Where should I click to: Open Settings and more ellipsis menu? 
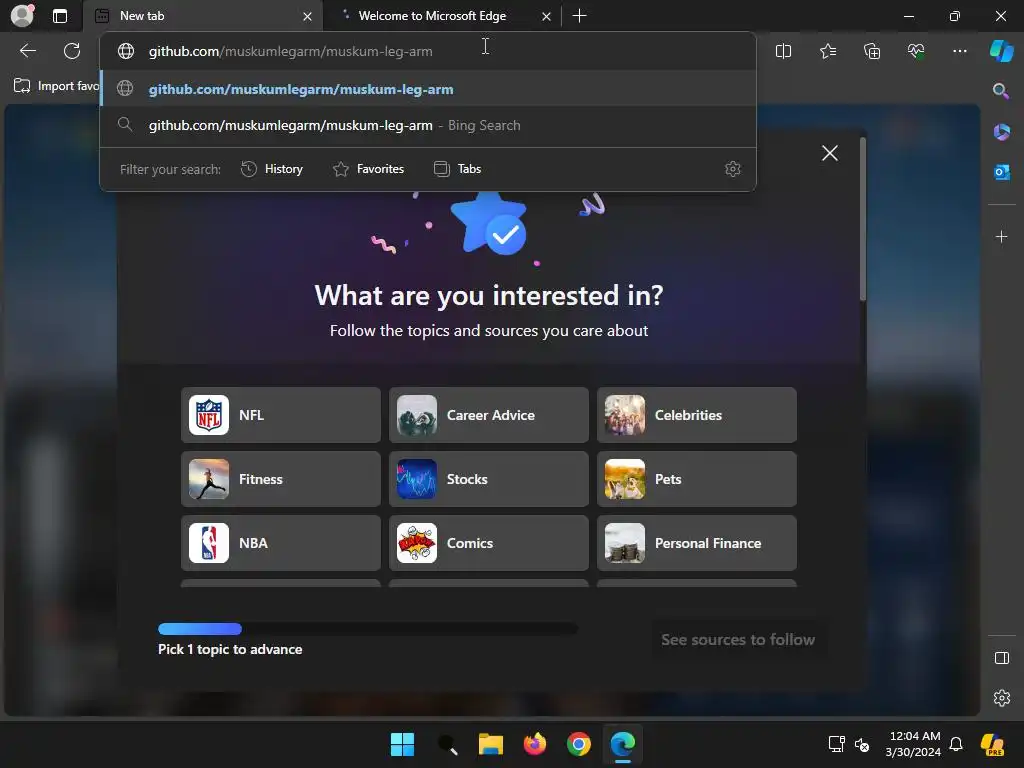[959, 51]
